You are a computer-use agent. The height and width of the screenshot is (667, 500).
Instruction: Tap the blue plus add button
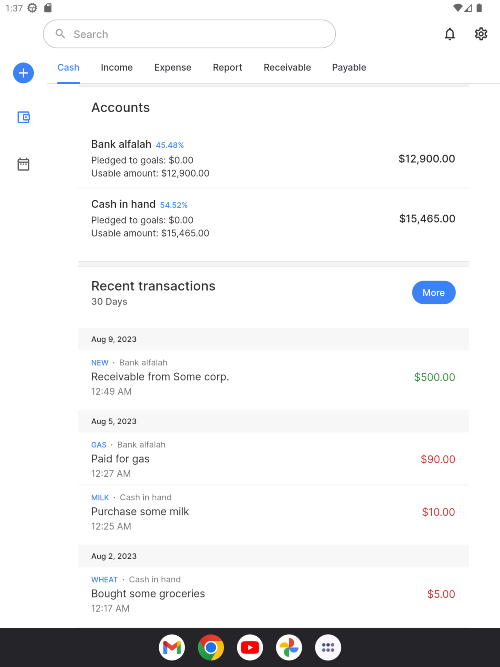23,73
